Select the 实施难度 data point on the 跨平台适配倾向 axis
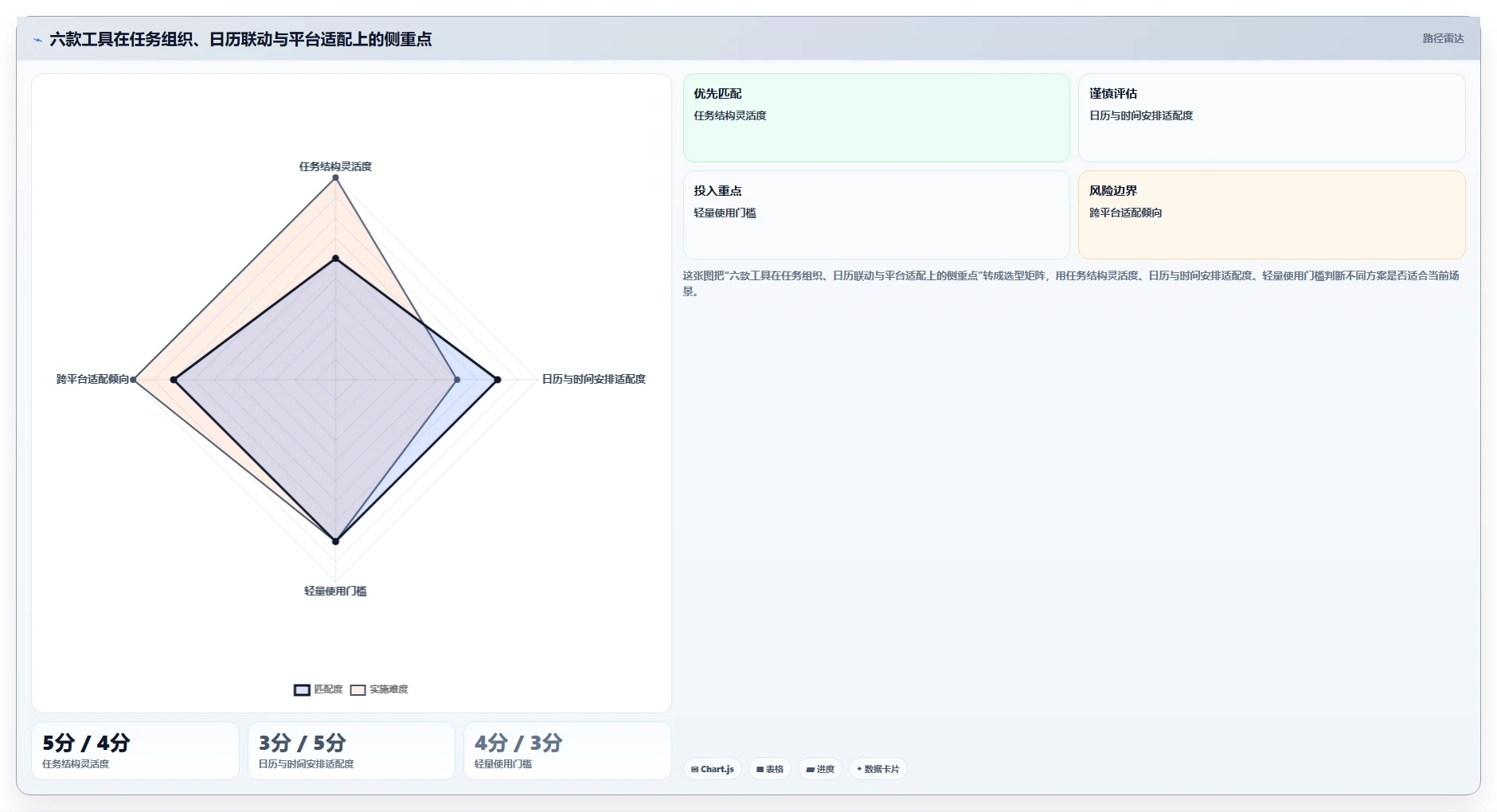This screenshot has height=812, width=1497. click(x=133, y=380)
